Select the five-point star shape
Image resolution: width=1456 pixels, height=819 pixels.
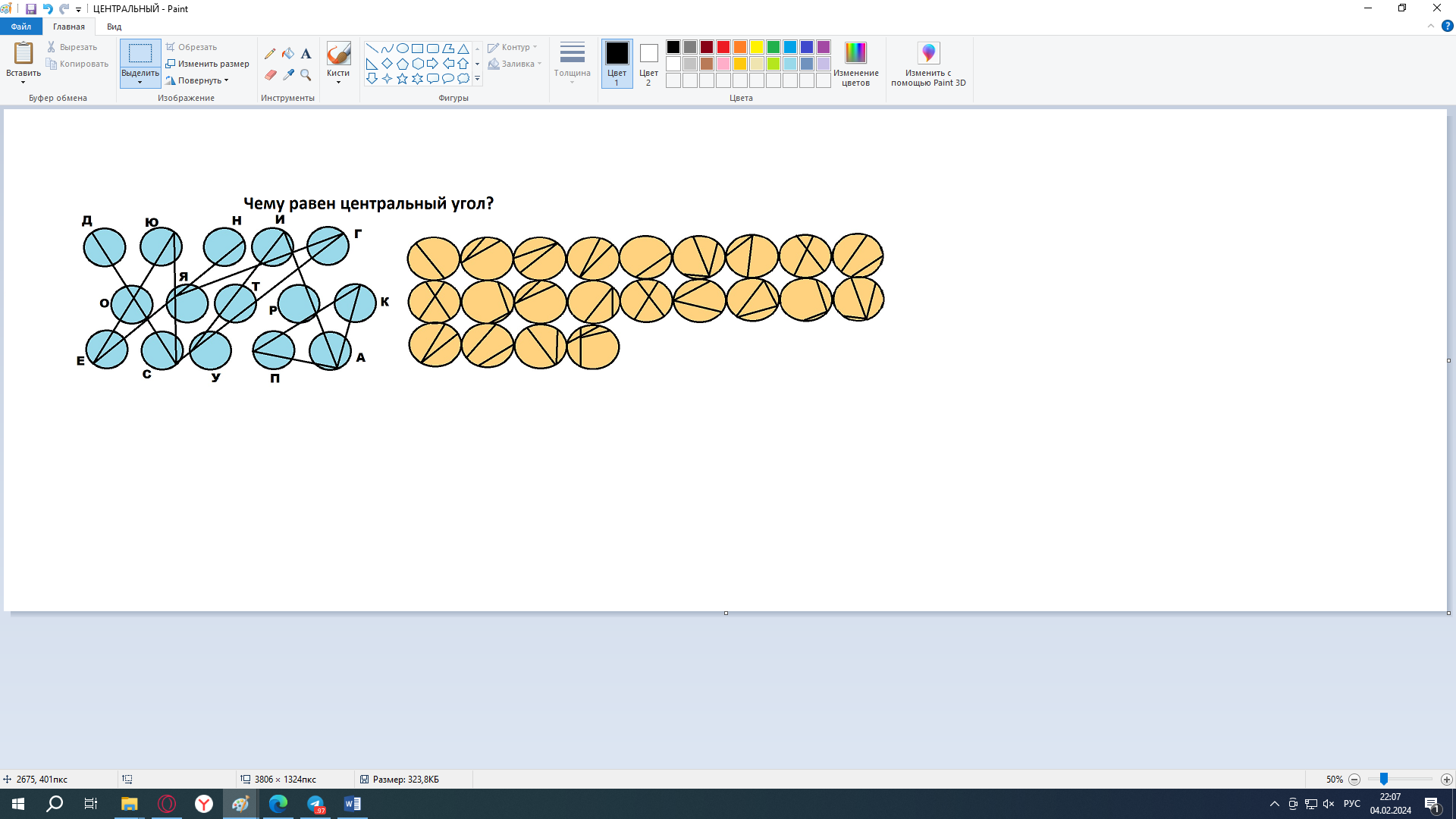(402, 79)
